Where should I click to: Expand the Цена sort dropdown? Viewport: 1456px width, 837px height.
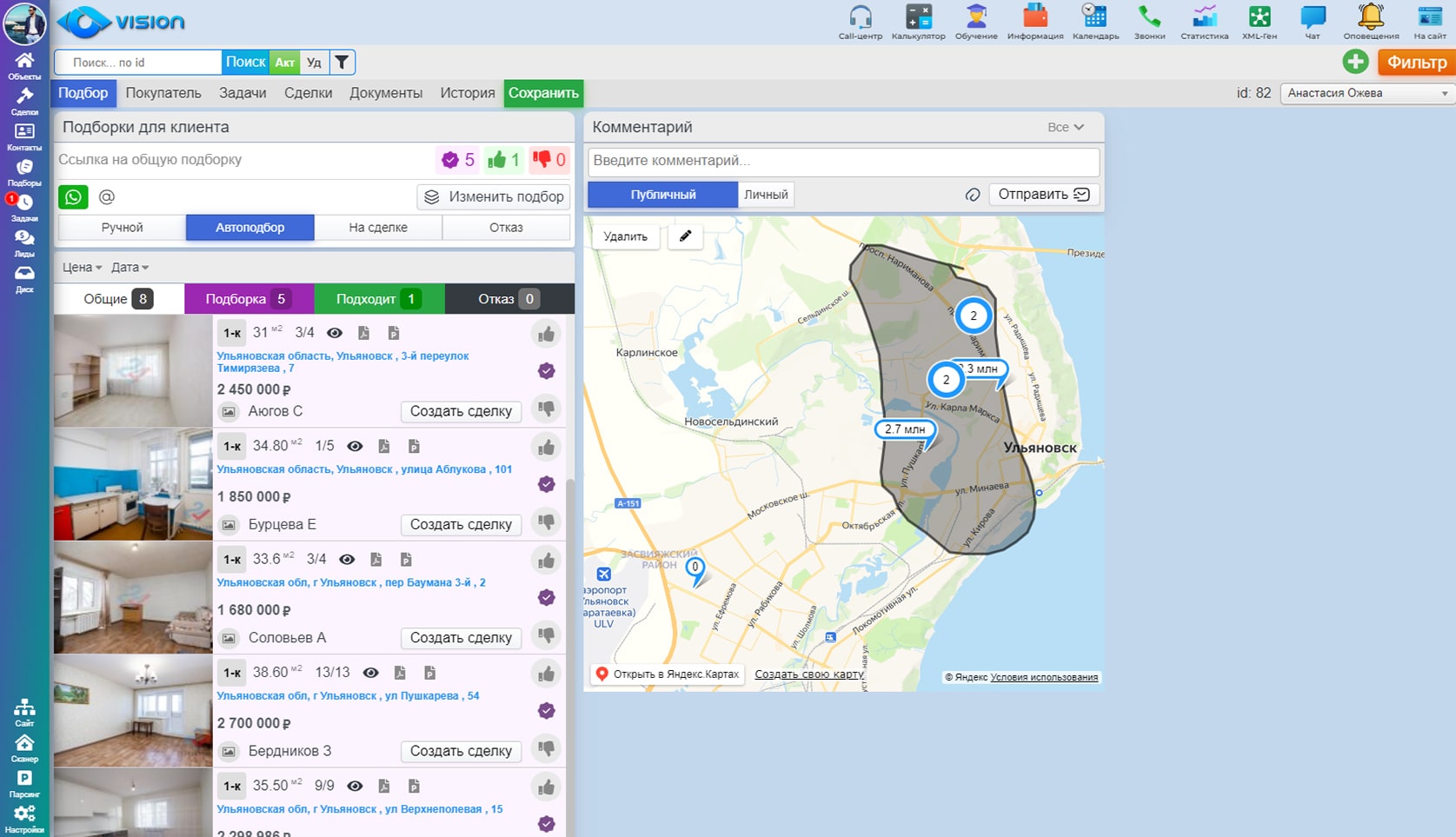tap(82, 268)
